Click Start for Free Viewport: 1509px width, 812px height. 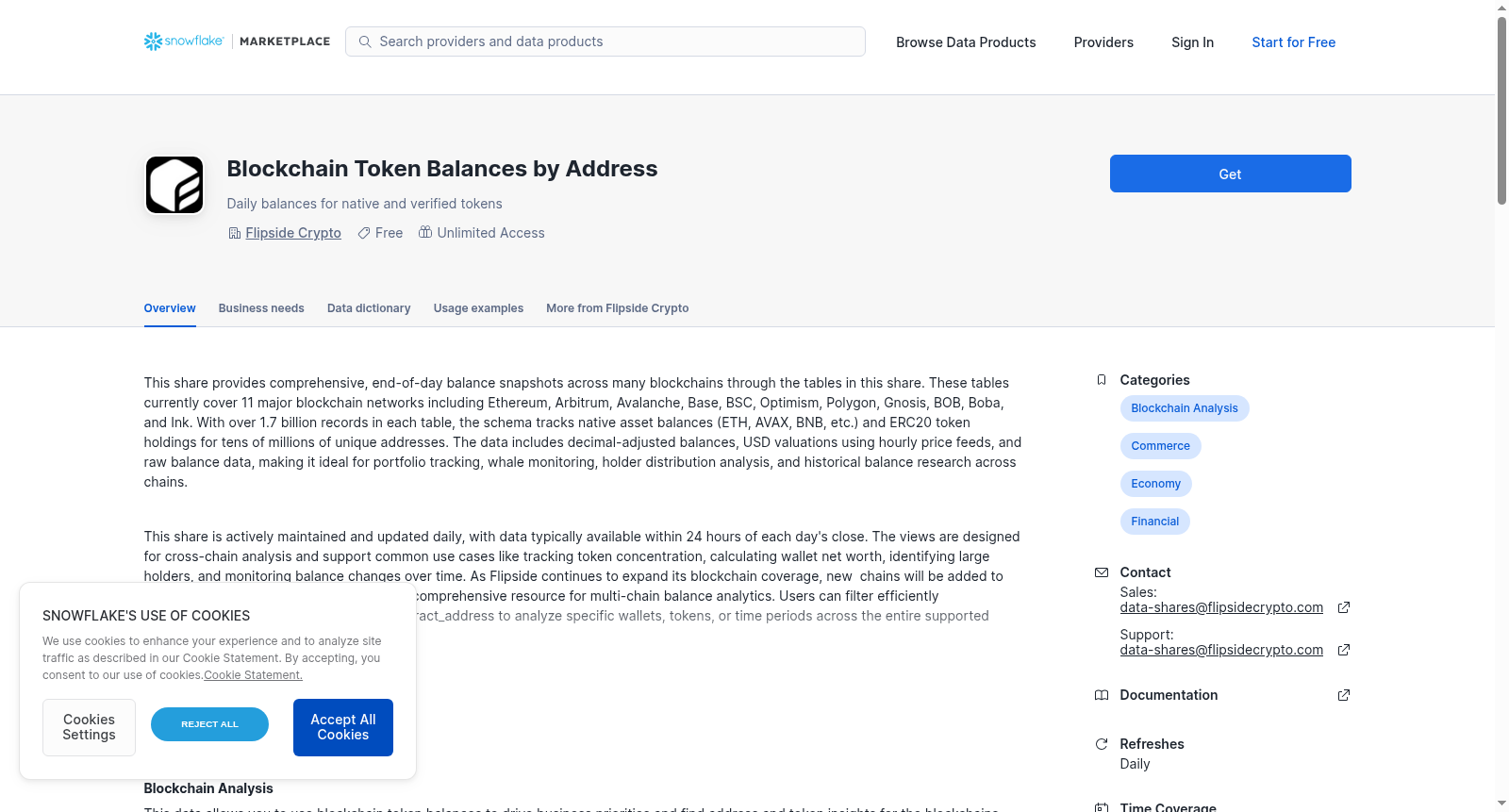1293,42
